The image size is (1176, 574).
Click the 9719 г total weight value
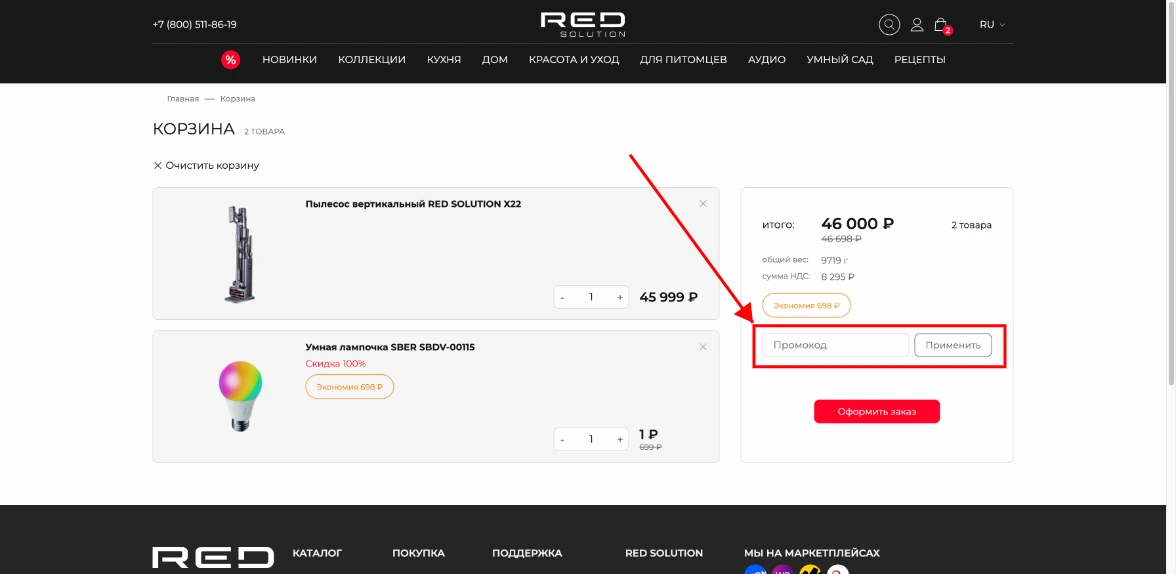[834, 260]
